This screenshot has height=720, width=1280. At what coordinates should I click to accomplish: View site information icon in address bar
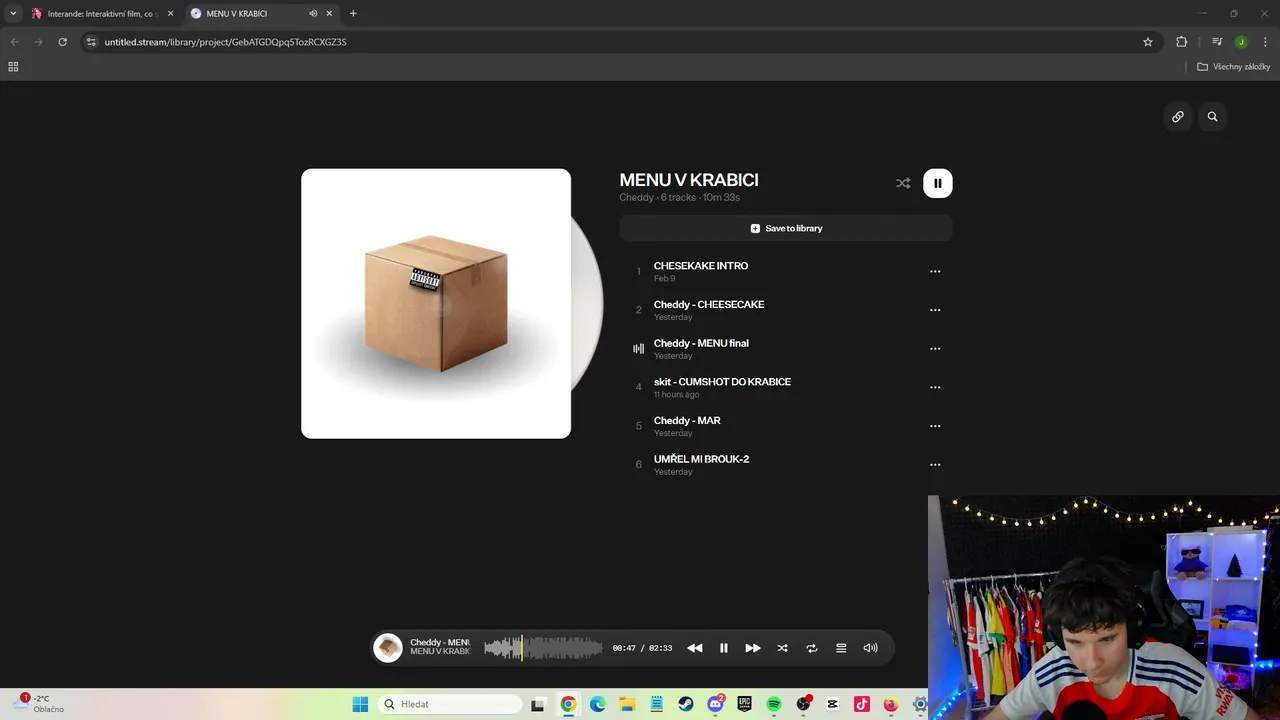tap(91, 42)
